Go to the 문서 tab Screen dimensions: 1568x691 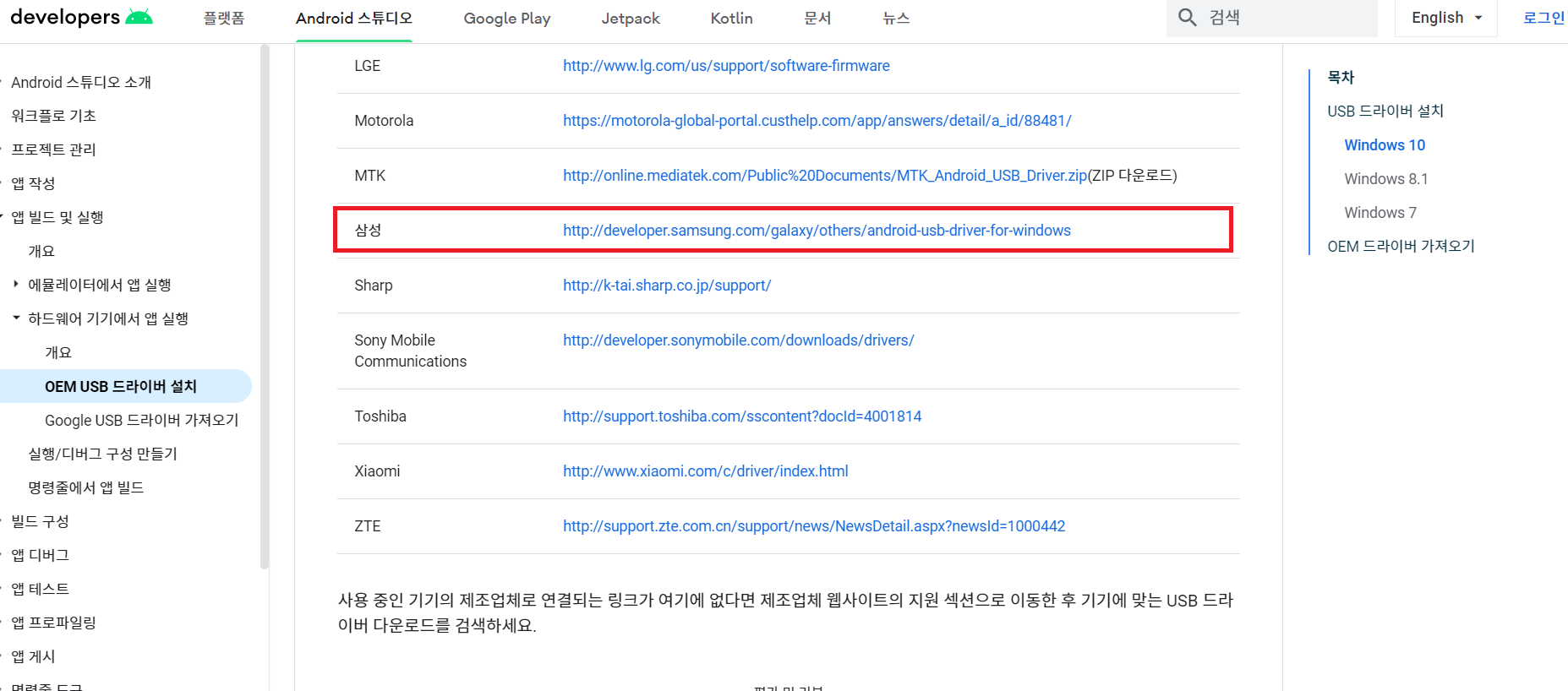817,19
